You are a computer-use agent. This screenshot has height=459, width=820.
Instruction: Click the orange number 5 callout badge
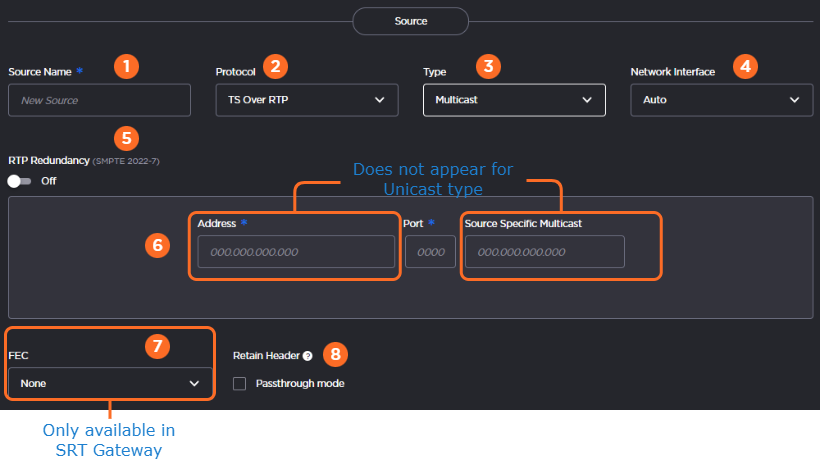coord(125,137)
